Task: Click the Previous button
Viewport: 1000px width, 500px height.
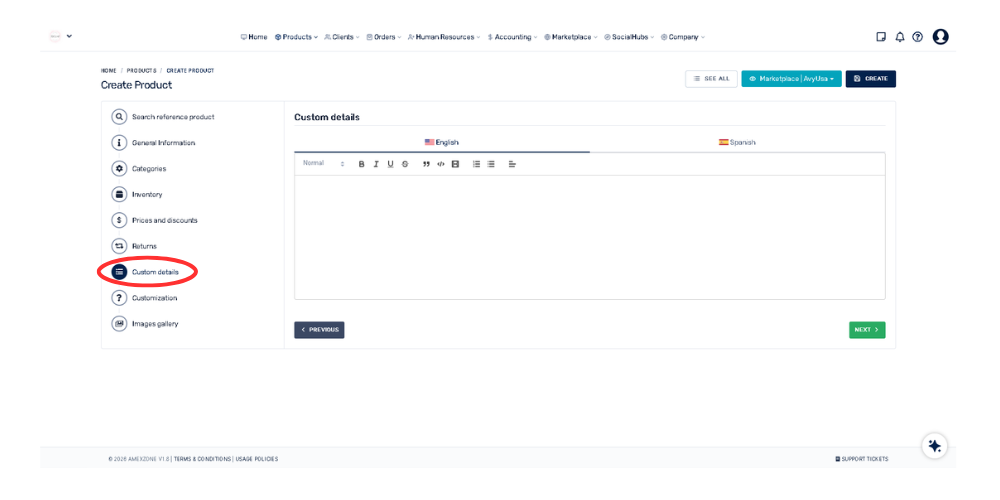Action: pyautogui.click(x=319, y=329)
